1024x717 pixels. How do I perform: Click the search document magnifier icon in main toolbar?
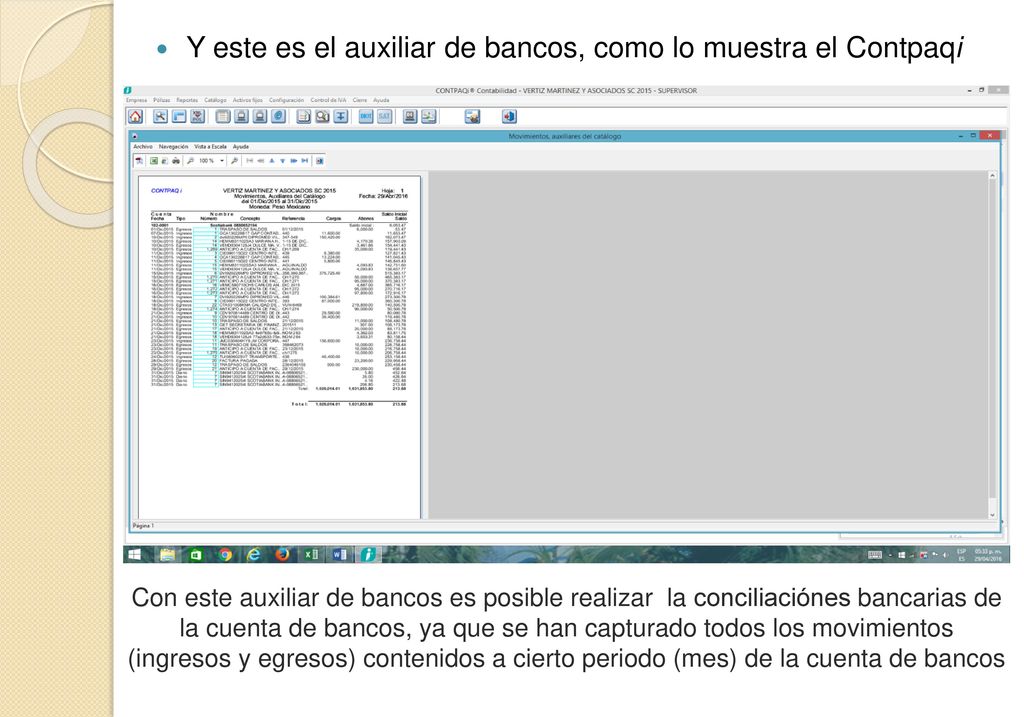pos(322,116)
